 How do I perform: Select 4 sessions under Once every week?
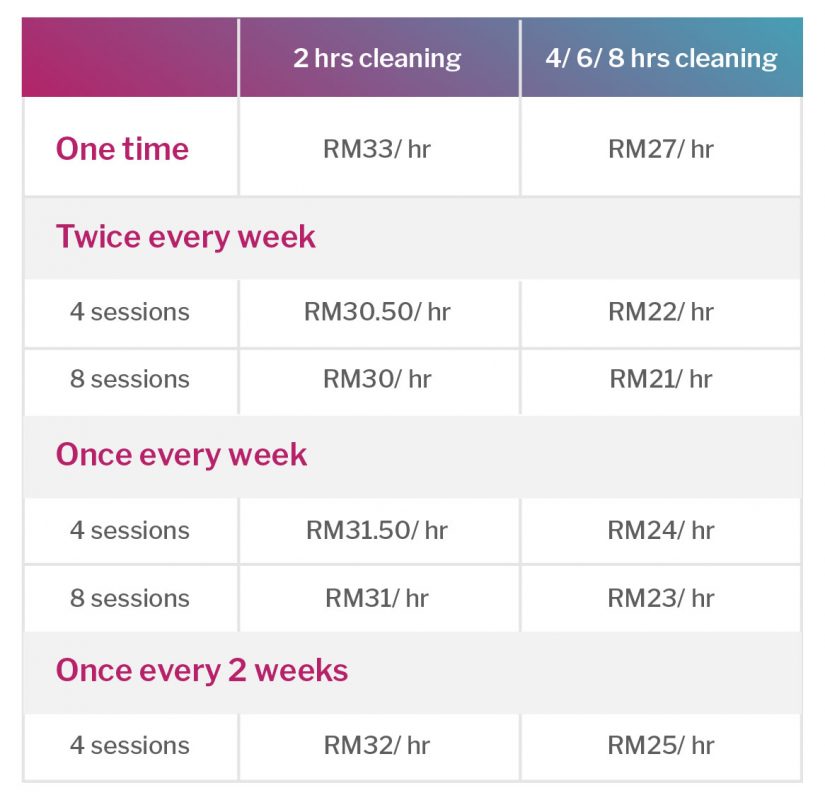click(x=129, y=530)
